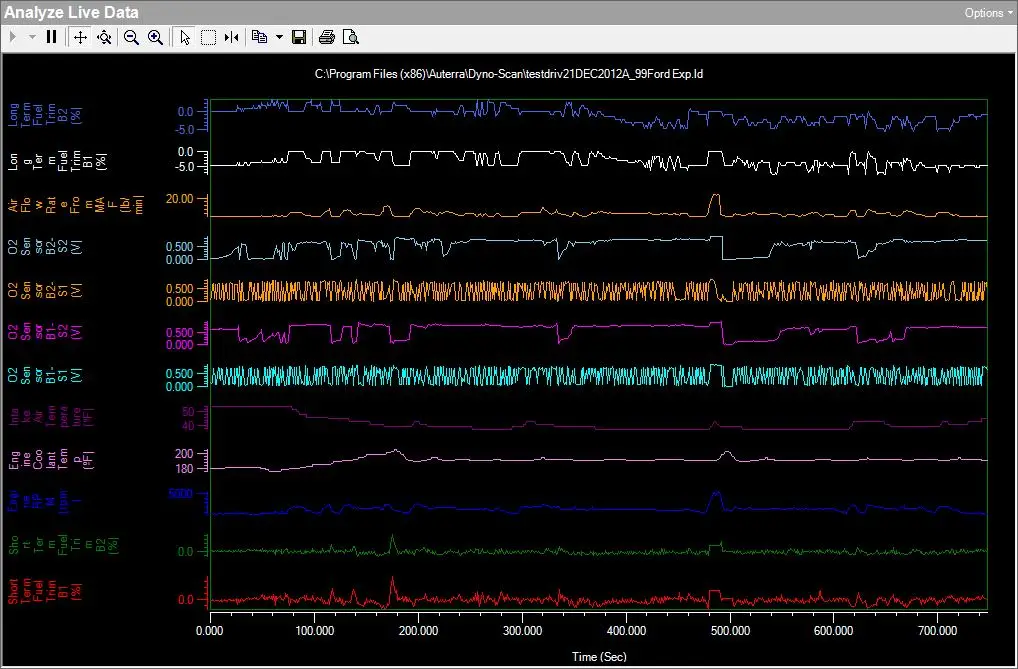Click the O2 Sensor B2-S1 label
1018x669 pixels.
click(45, 290)
